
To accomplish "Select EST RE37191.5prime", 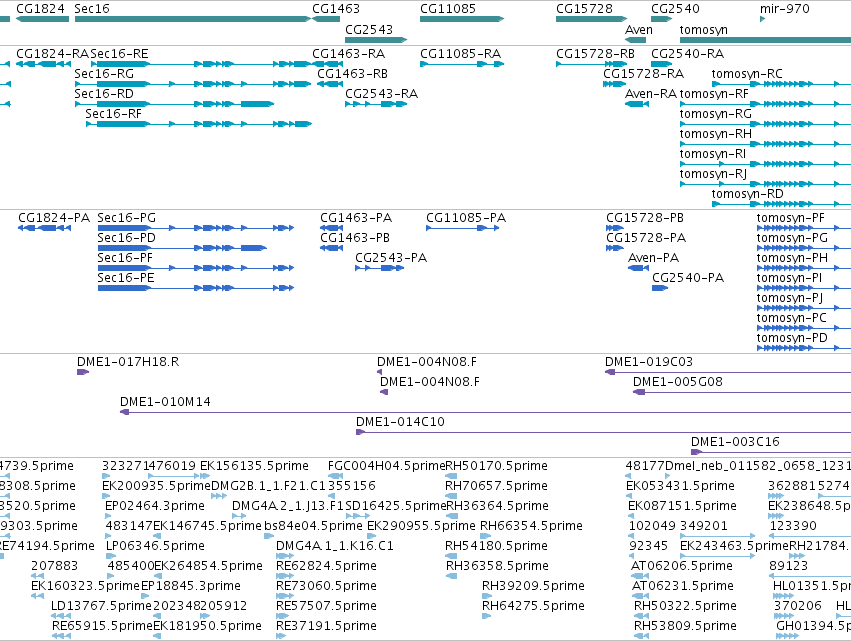I will [327, 627].
